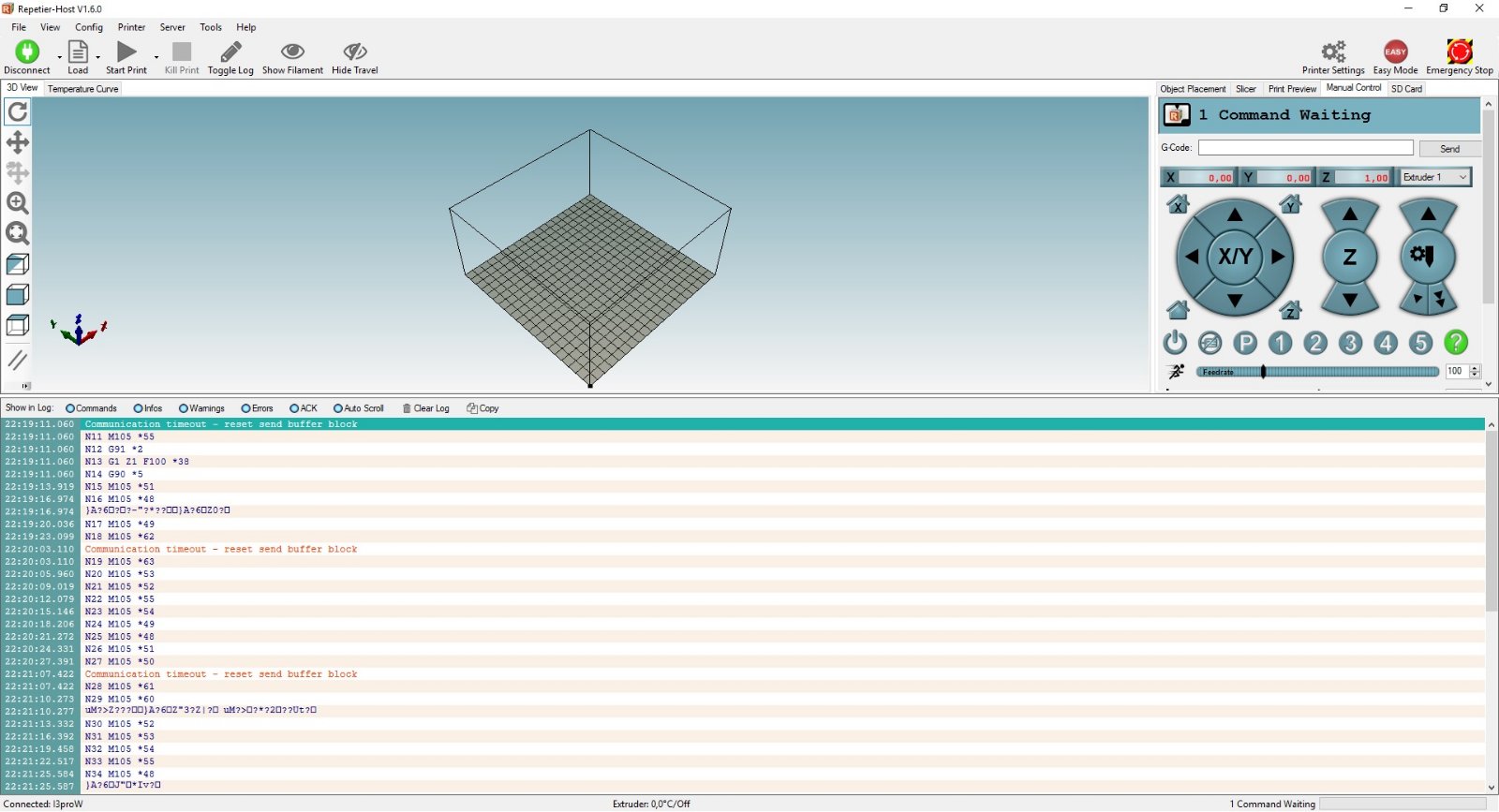Screen dimensions: 1499x812
Task: Switch to the Temperature Curve tab
Action: click(x=83, y=89)
